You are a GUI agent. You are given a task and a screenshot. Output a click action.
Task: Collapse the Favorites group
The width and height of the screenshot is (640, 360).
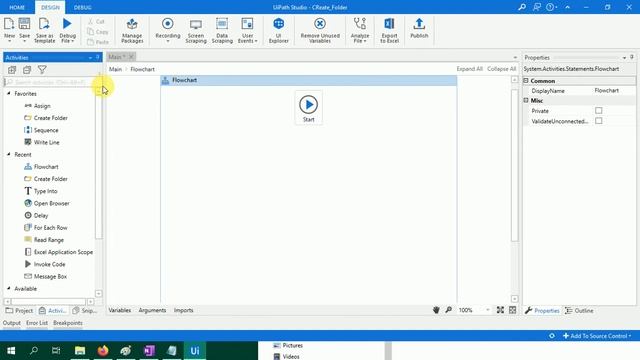(9, 93)
